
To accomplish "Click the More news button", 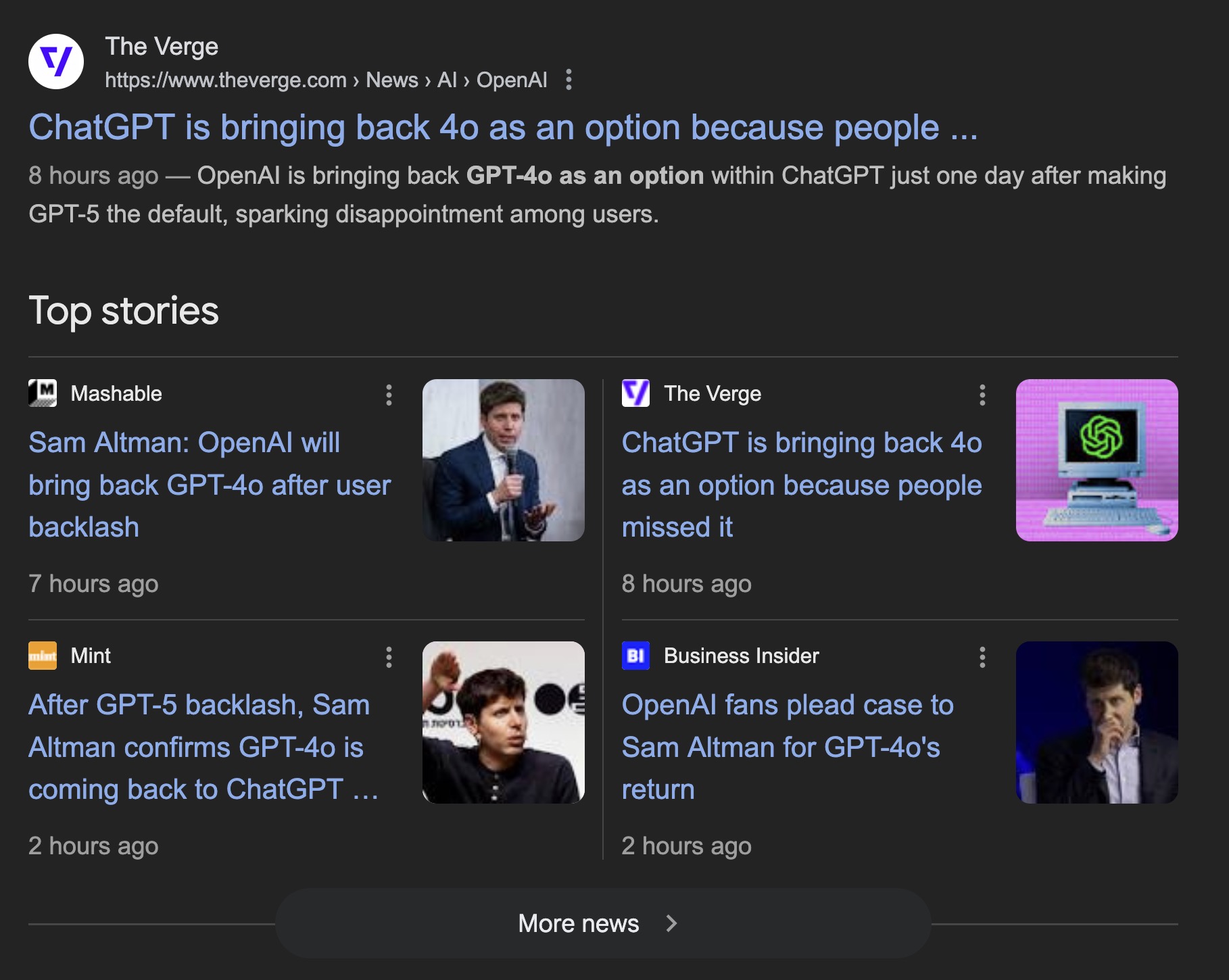I will (579, 923).
